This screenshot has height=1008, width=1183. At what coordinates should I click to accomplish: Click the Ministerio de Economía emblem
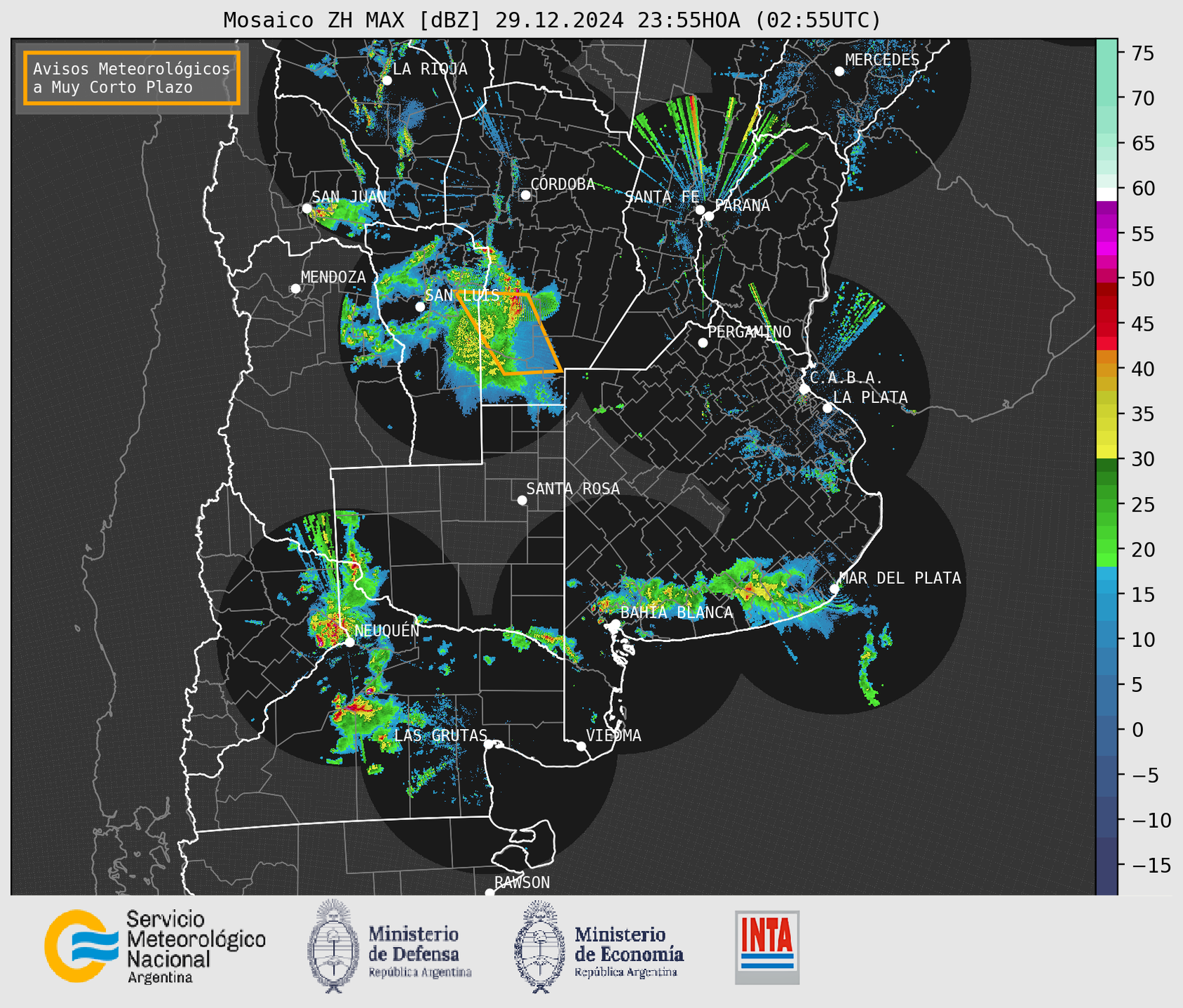point(539,946)
